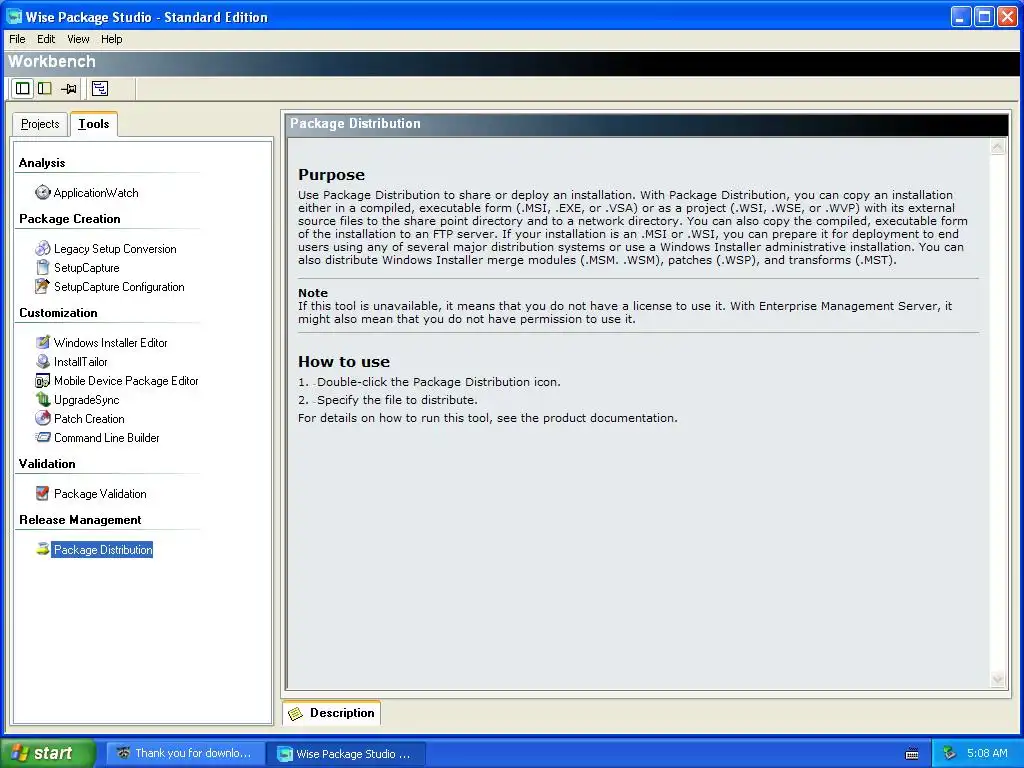Click the Note heading in description
This screenshot has height=768, width=1024.
click(x=313, y=293)
